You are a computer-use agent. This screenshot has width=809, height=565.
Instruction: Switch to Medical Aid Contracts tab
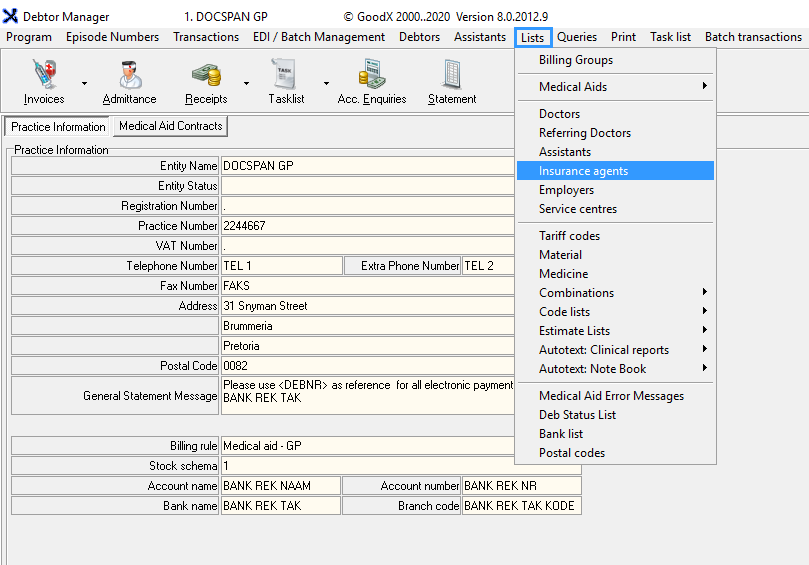pos(170,126)
